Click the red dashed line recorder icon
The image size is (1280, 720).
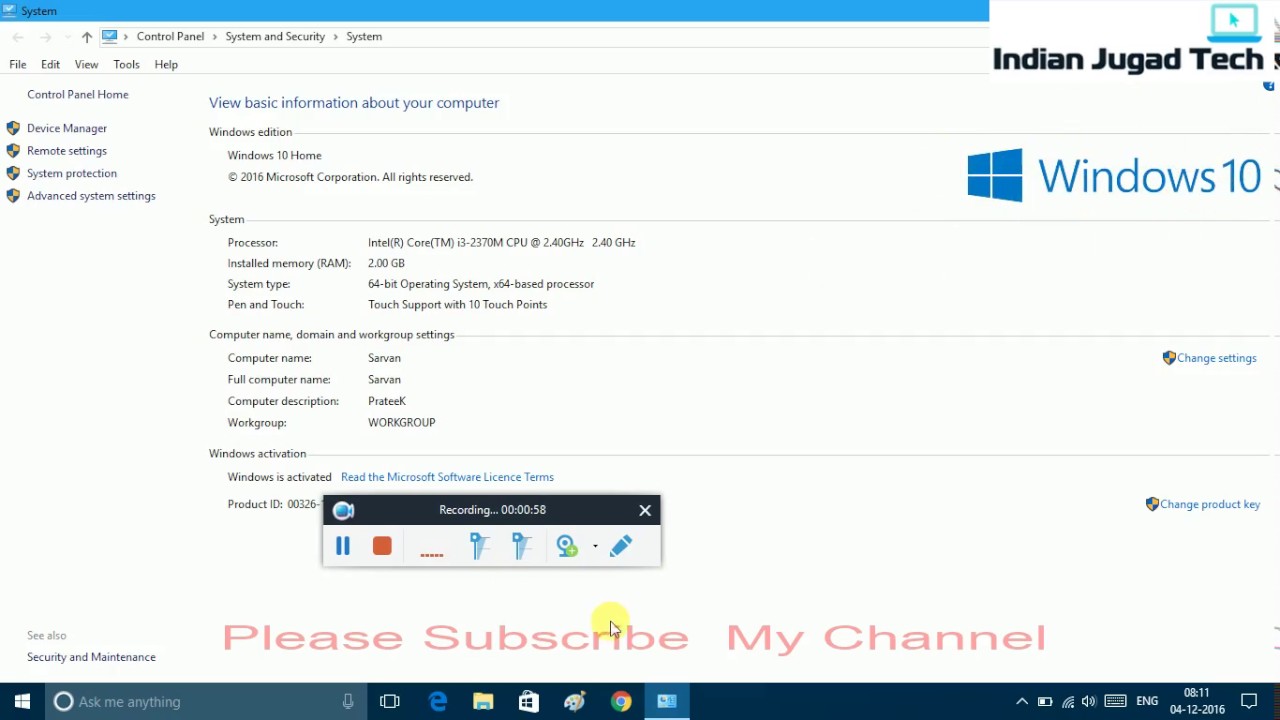(x=431, y=553)
